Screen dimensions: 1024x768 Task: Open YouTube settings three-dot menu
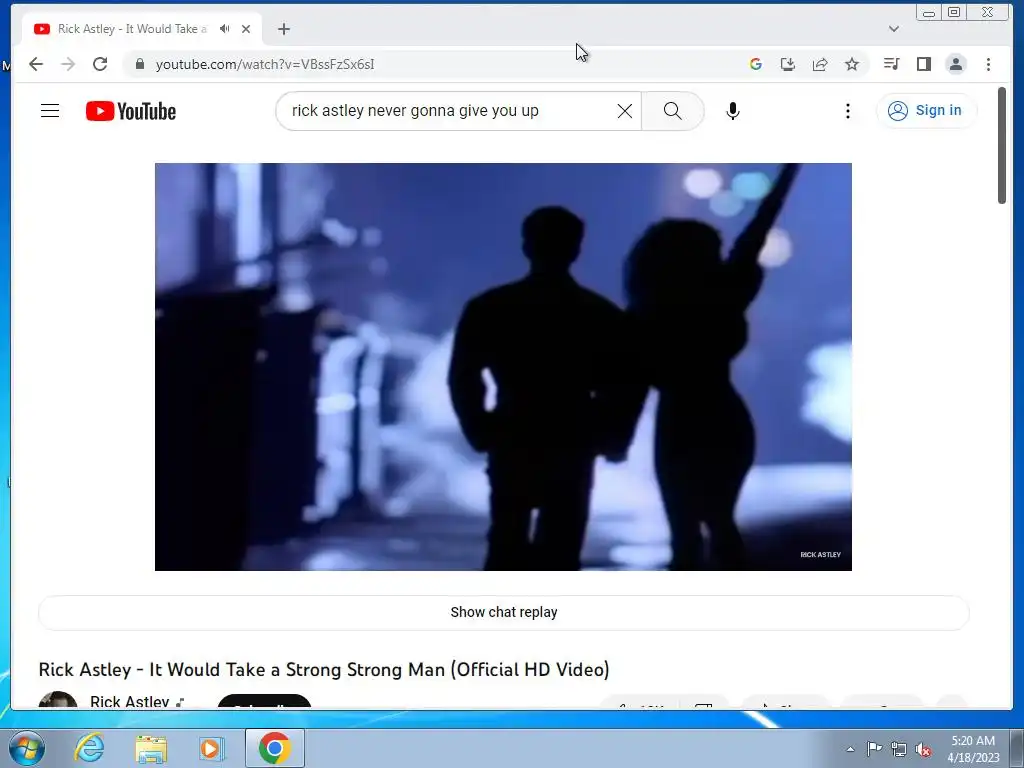pos(848,111)
